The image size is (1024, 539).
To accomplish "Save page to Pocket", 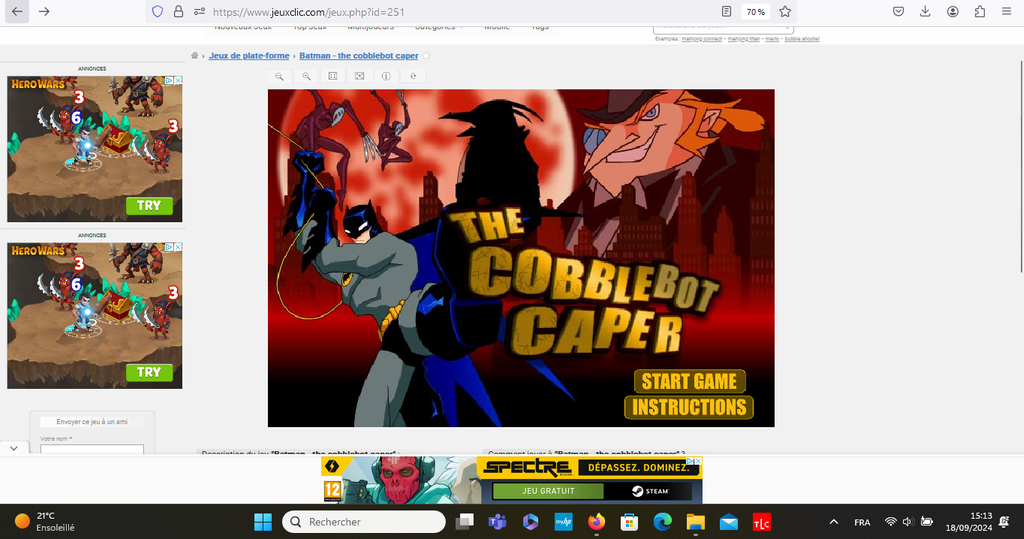I will click(x=899, y=12).
